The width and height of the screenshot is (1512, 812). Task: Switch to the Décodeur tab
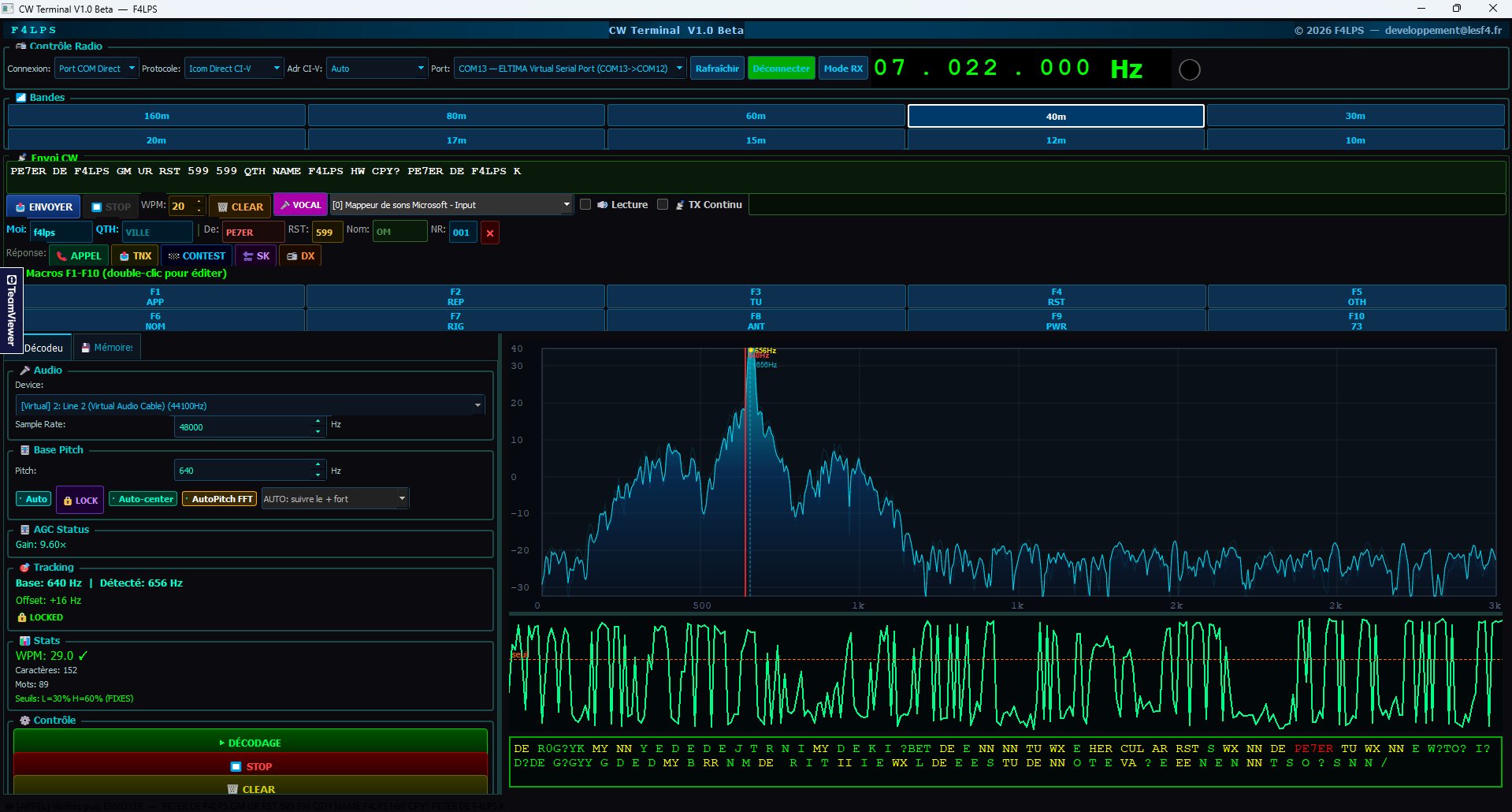tap(44, 348)
